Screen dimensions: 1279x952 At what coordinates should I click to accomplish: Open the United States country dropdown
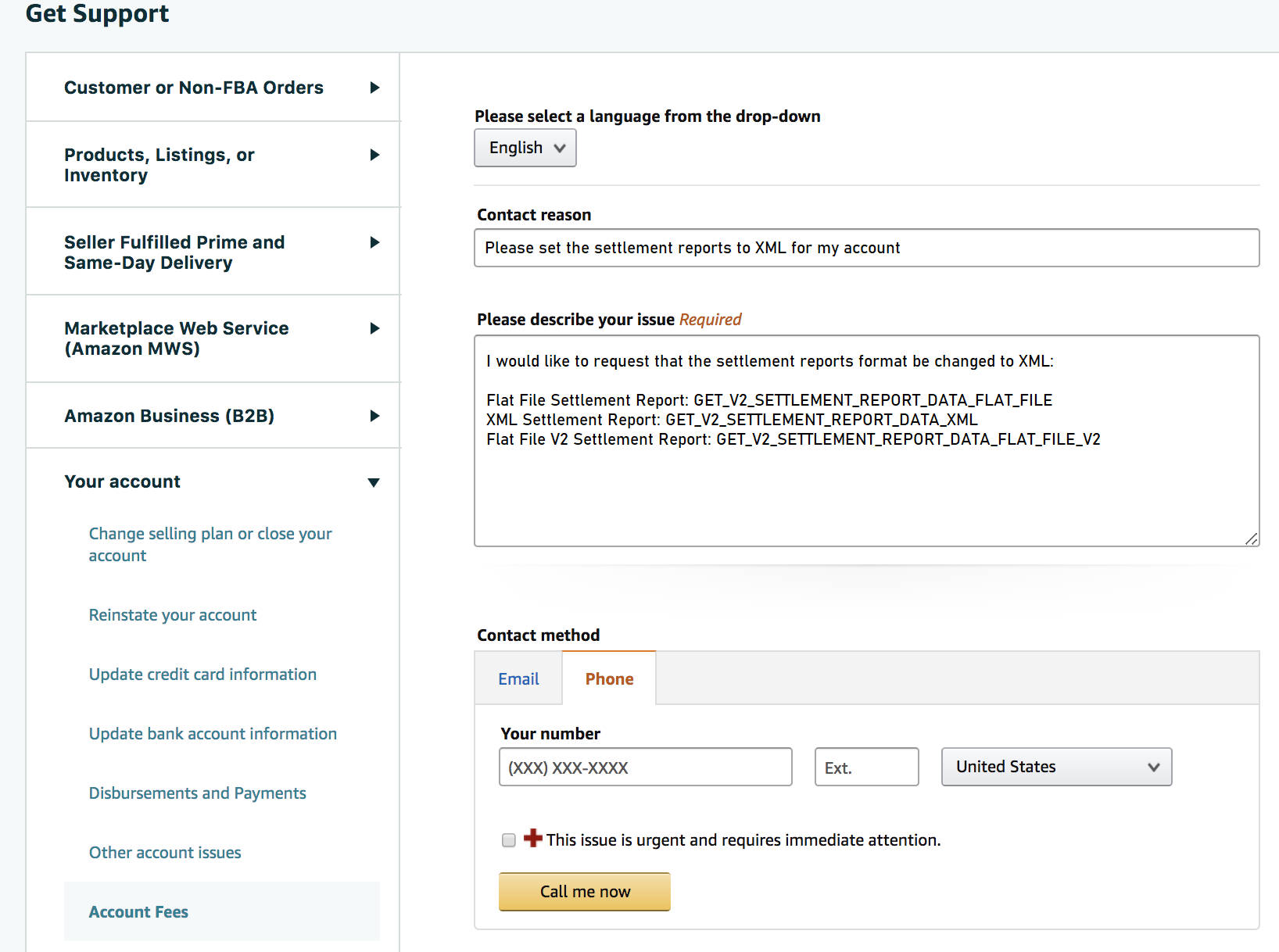coord(1056,767)
